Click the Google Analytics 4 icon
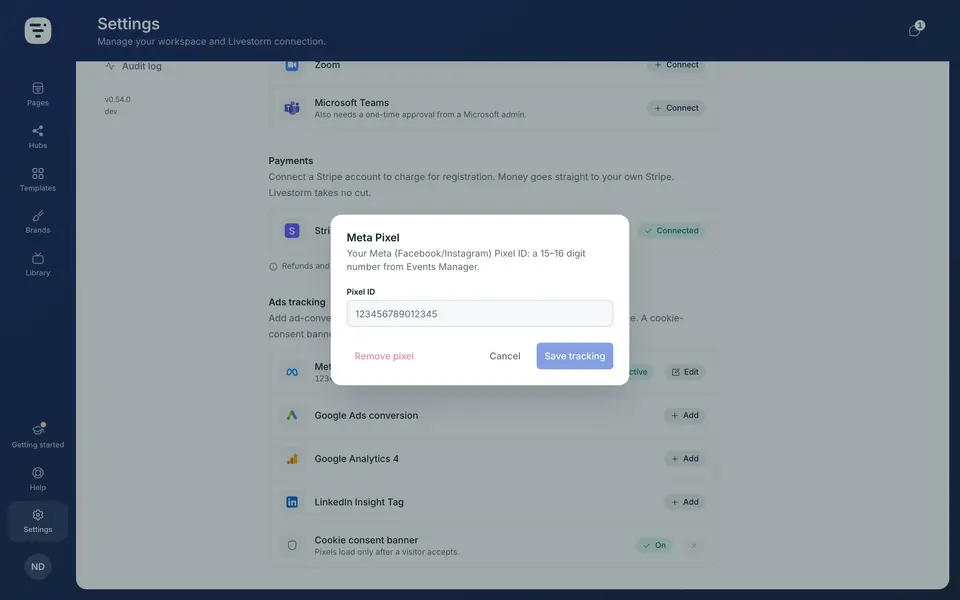This screenshot has height=600, width=960. 292,459
